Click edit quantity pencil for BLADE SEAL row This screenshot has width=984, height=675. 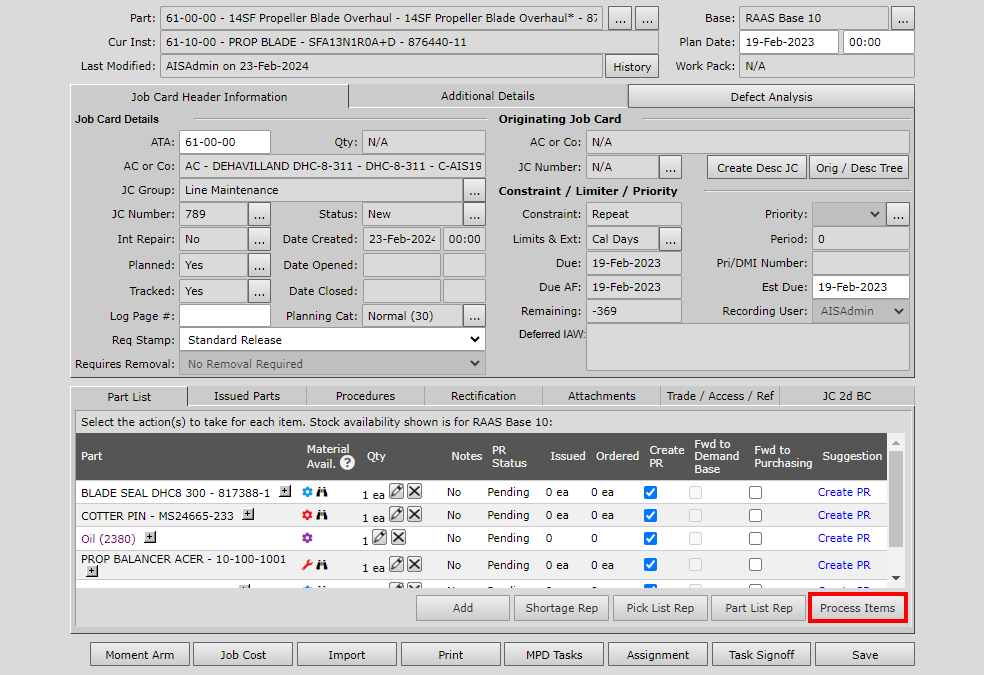(x=396, y=491)
